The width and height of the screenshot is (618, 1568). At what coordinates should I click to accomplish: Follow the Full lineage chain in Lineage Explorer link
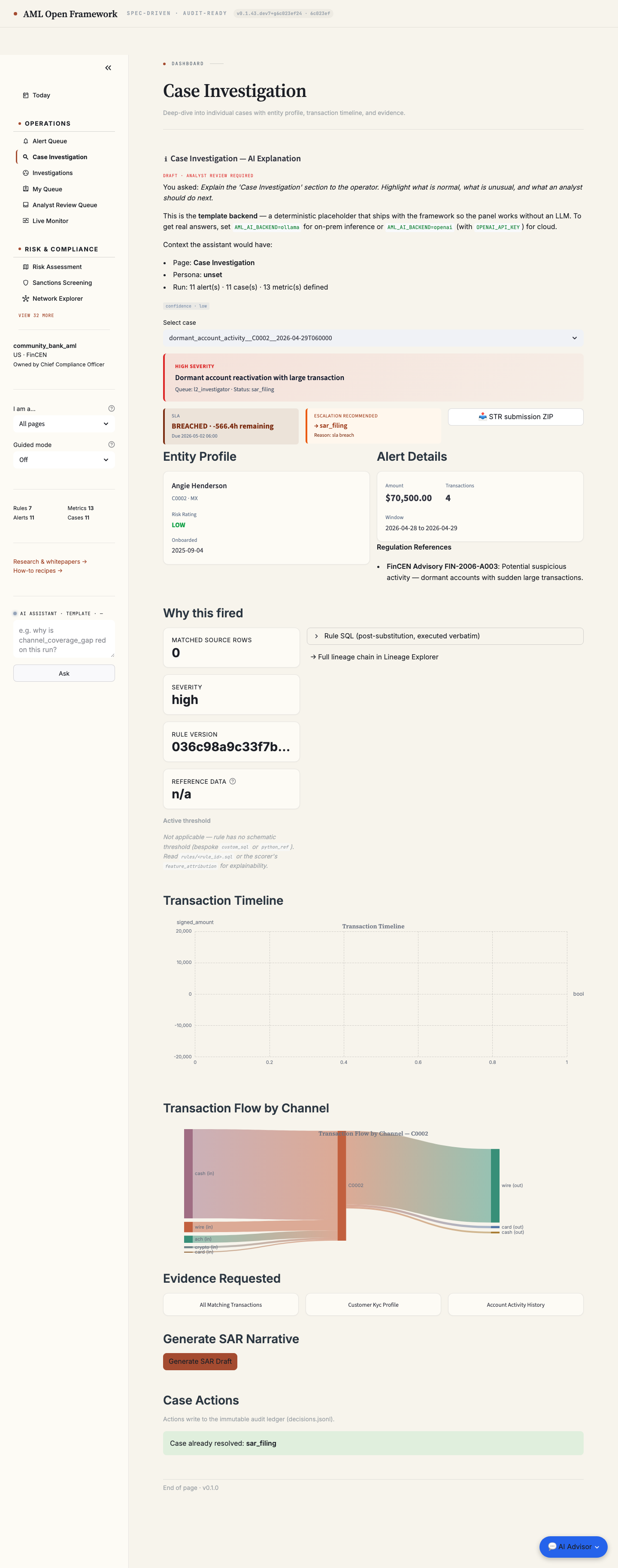pos(375,657)
